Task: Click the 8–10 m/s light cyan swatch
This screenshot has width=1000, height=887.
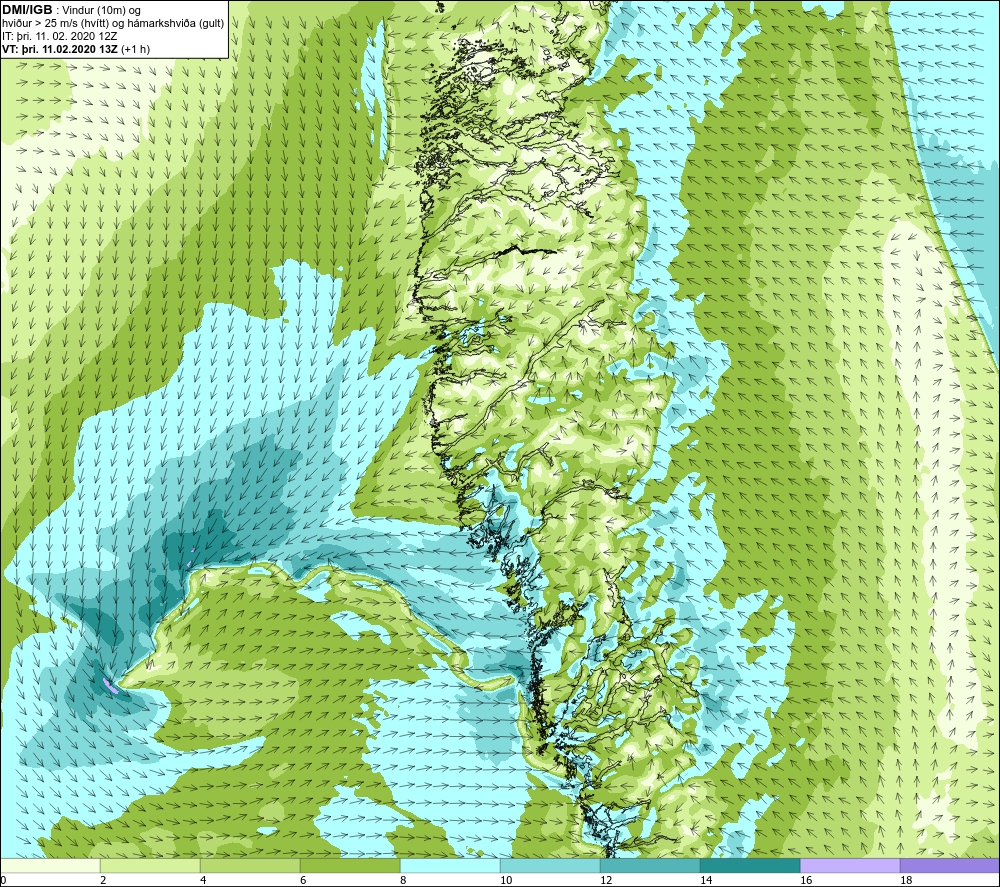Action: 450,865
